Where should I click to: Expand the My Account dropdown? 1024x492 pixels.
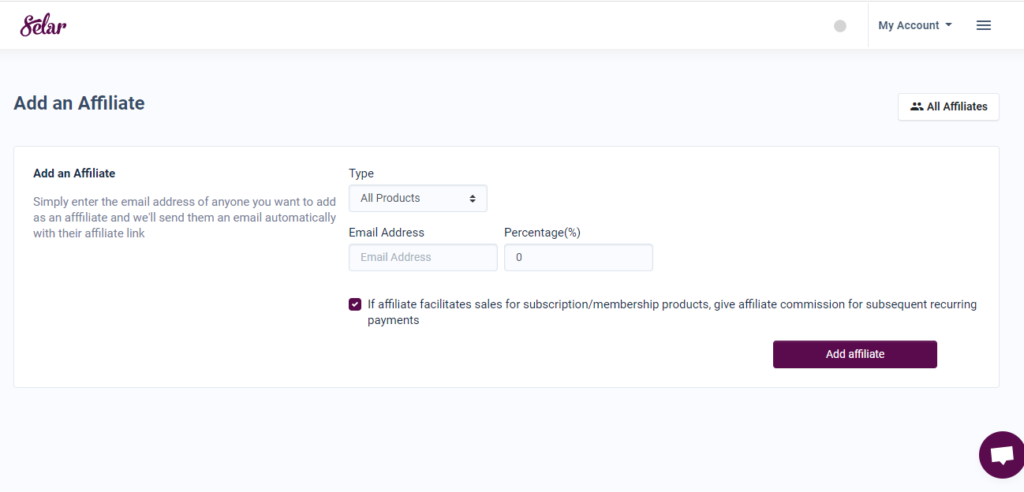915,25
